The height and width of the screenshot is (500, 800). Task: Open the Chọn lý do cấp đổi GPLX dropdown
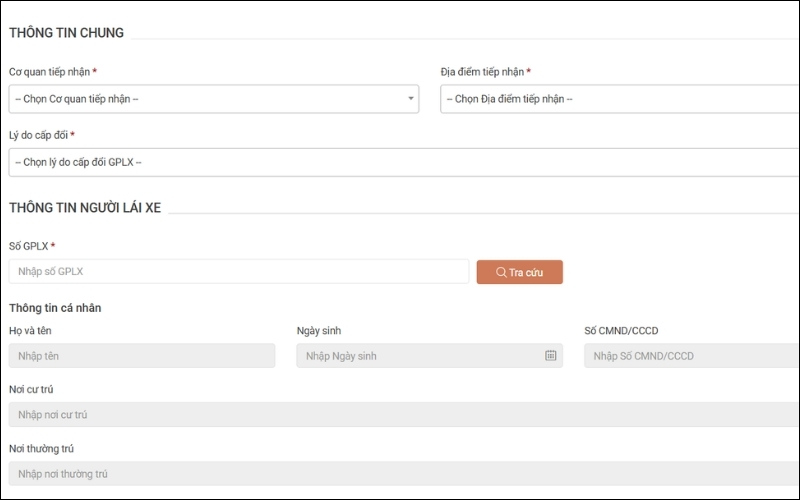click(400, 162)
